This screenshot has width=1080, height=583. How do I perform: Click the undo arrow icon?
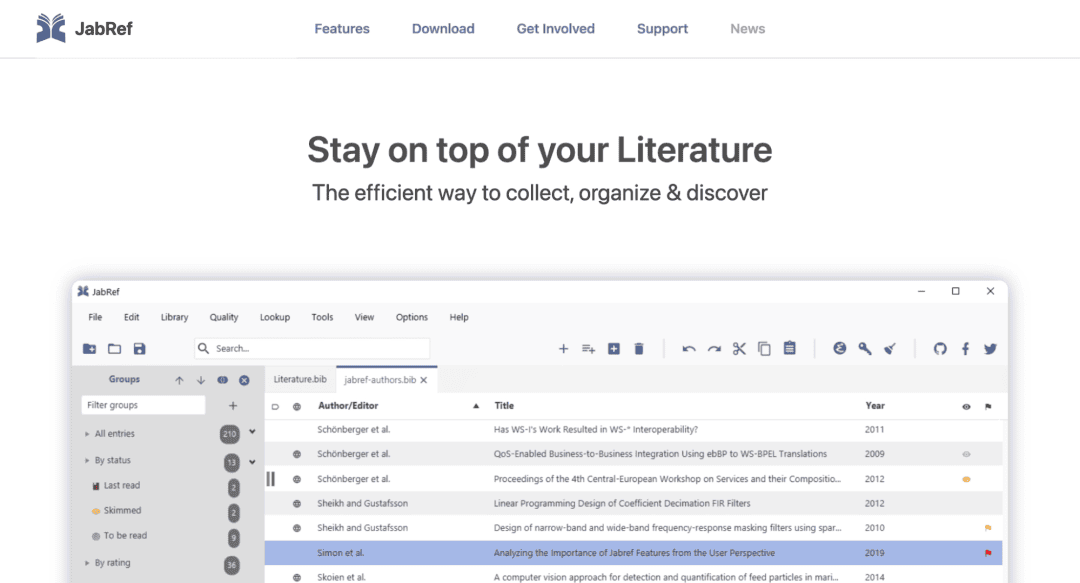689,349
